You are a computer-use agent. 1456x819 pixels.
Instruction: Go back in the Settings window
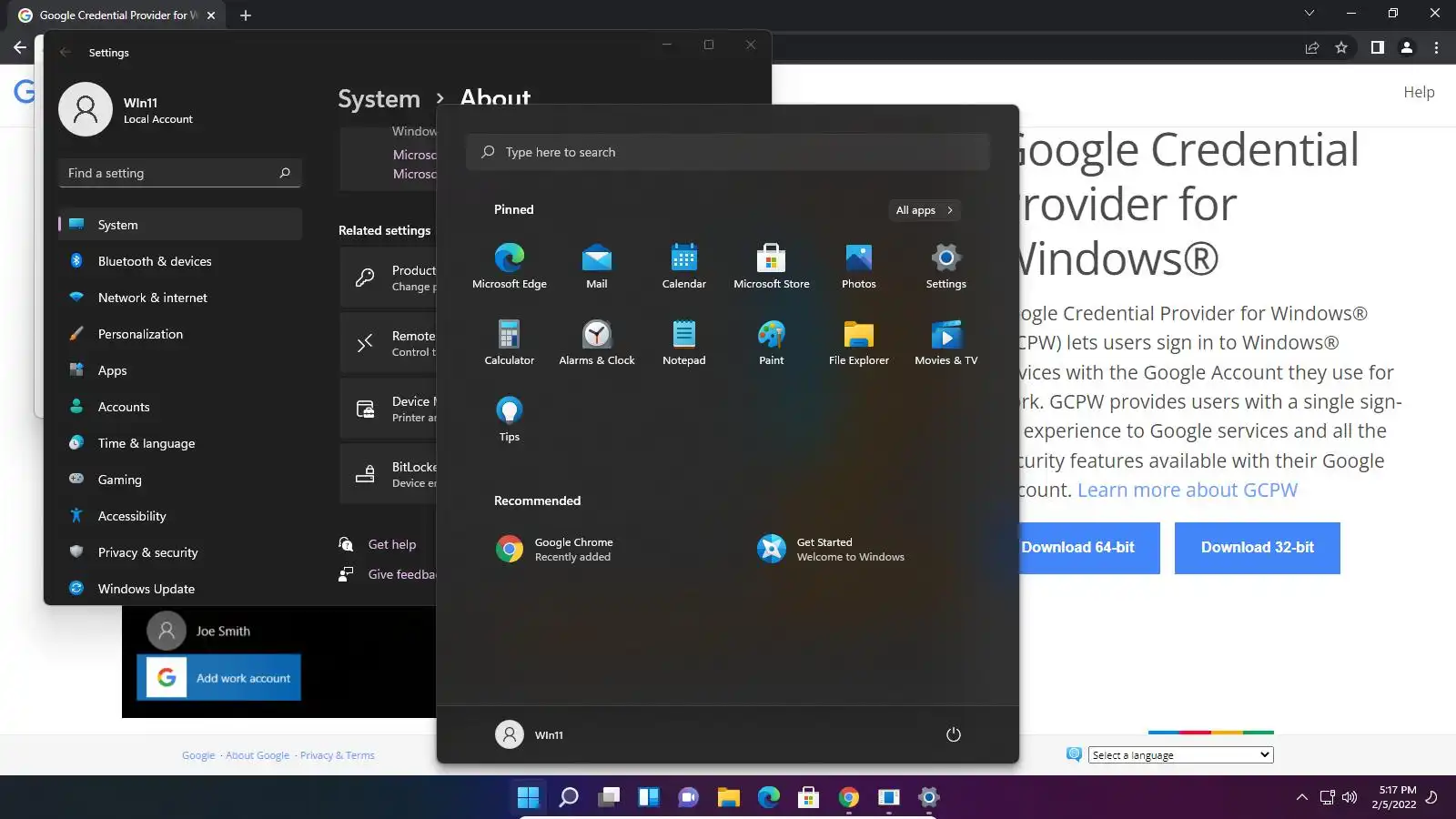(x=66, y=53)
